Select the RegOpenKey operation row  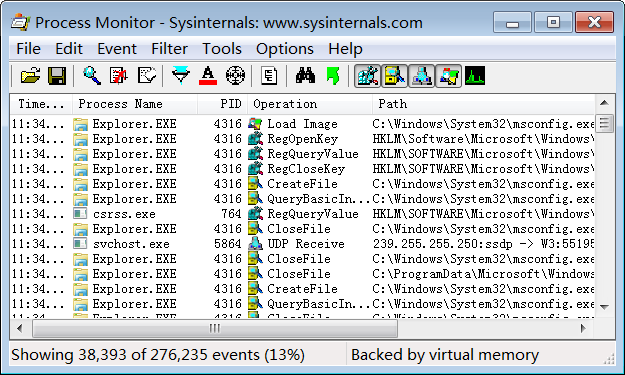tap(303, 139)
